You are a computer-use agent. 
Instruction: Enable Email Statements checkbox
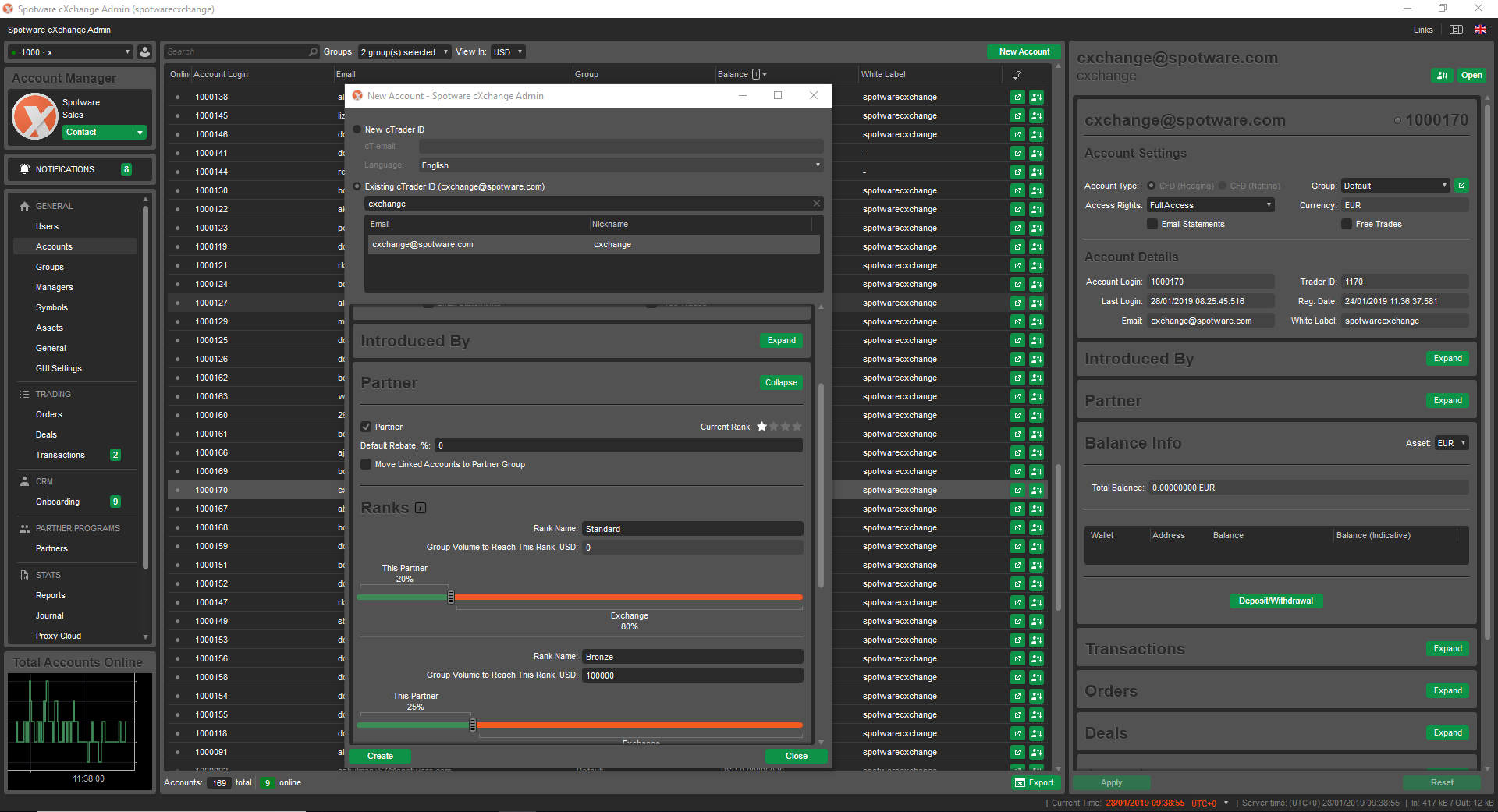click(x=1152, y=224)
